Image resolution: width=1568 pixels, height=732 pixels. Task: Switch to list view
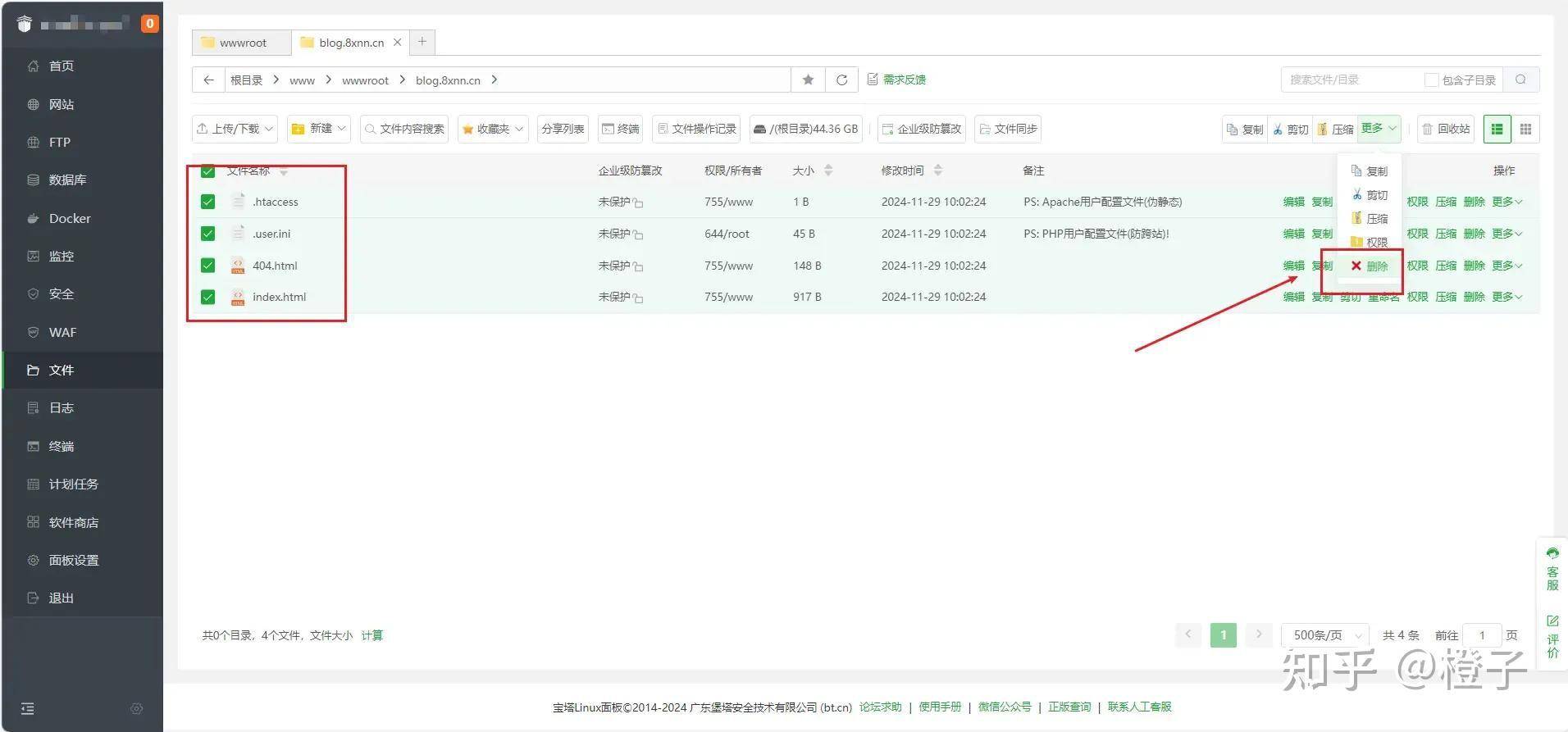[1497, 129]
